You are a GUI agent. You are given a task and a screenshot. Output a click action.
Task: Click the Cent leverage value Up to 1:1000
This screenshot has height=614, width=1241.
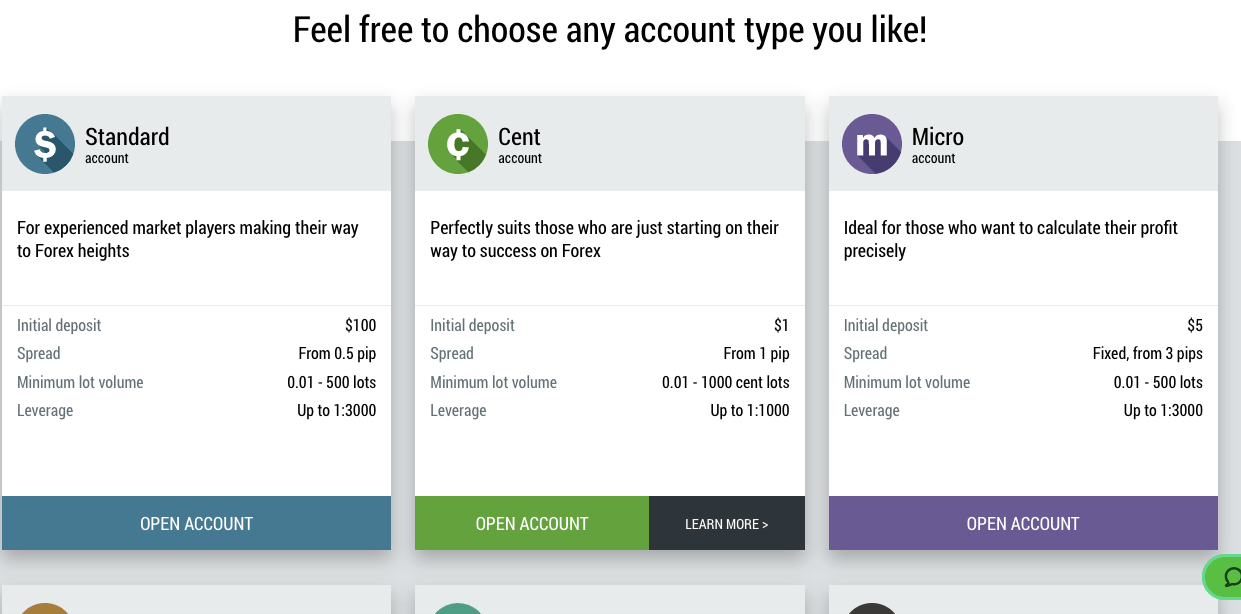pos(749,410)
